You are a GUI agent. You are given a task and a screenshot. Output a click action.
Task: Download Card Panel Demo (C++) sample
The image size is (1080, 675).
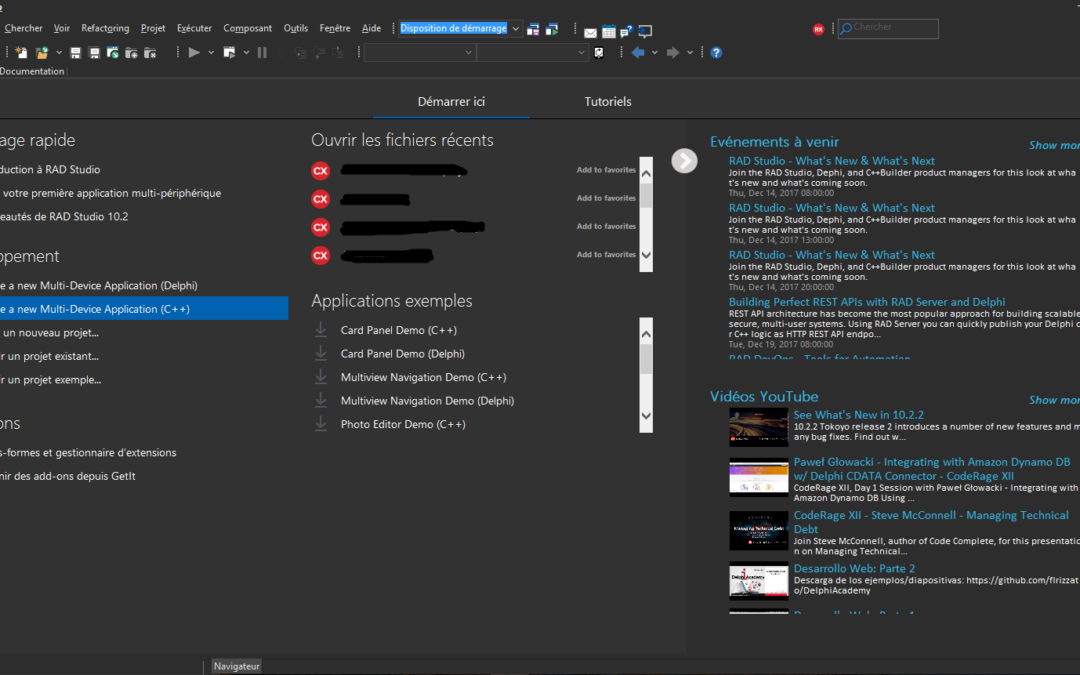pos(321,330)
